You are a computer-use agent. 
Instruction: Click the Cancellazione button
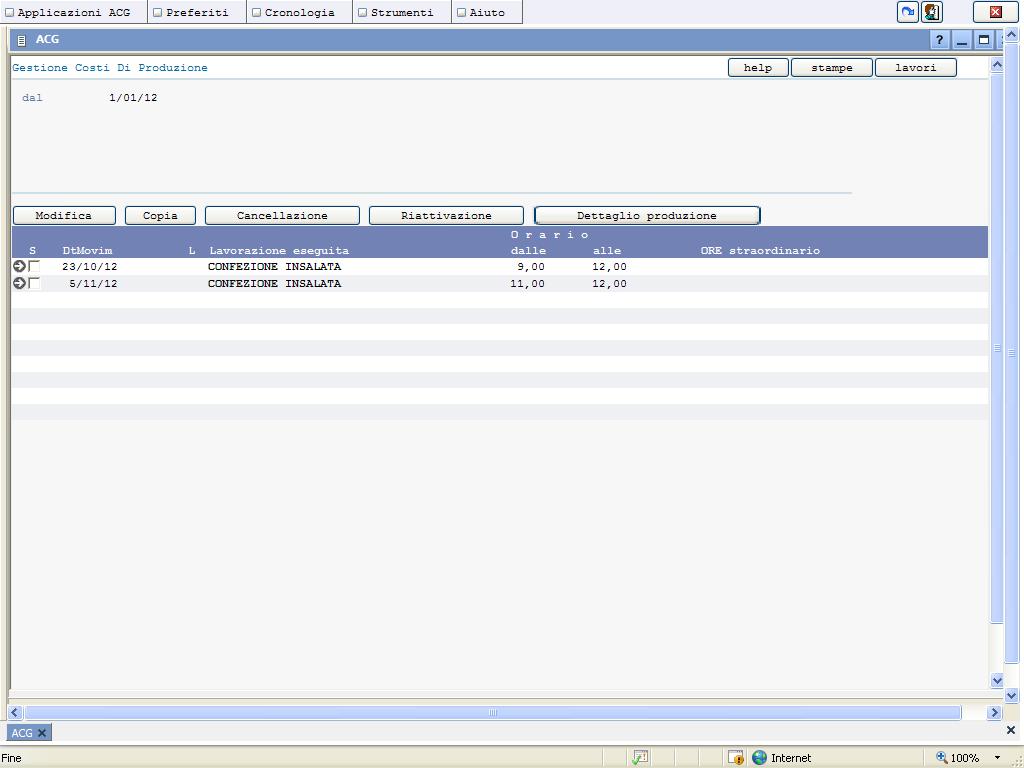pyautogui.click(x=282, y=216)
